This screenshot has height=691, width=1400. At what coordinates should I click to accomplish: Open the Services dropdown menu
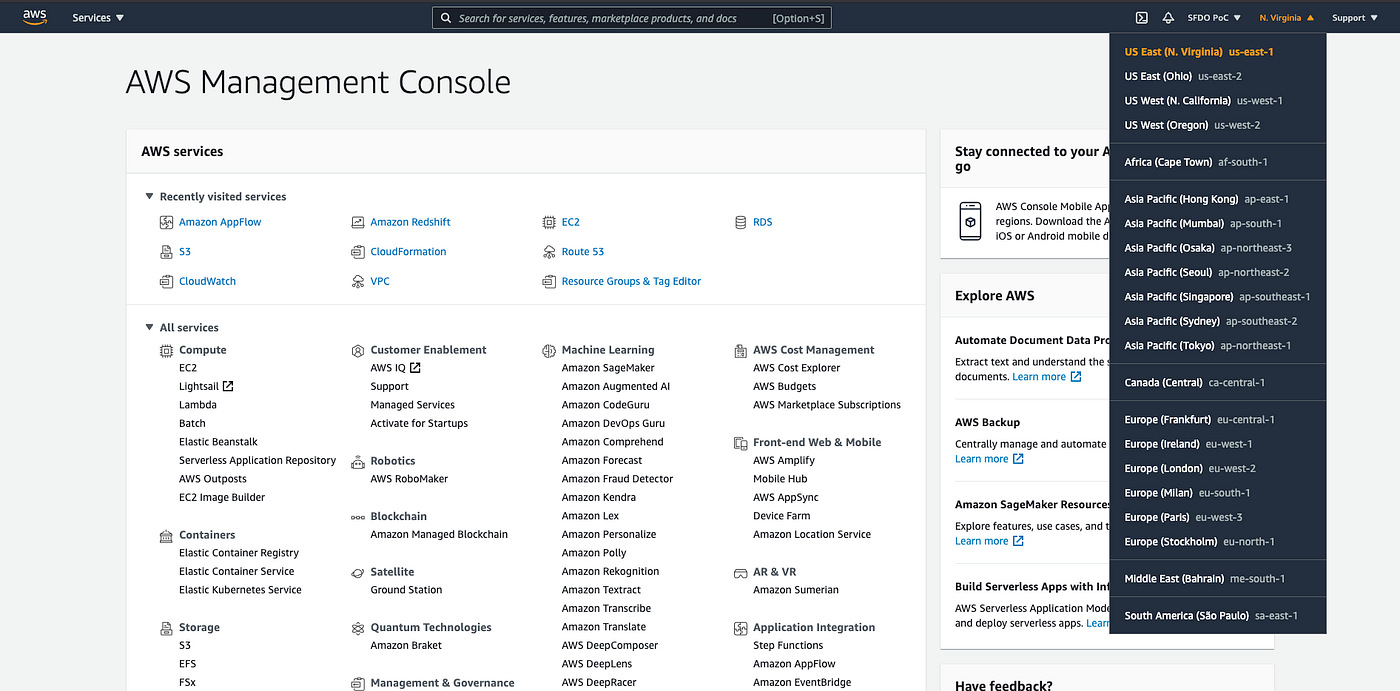98,18
